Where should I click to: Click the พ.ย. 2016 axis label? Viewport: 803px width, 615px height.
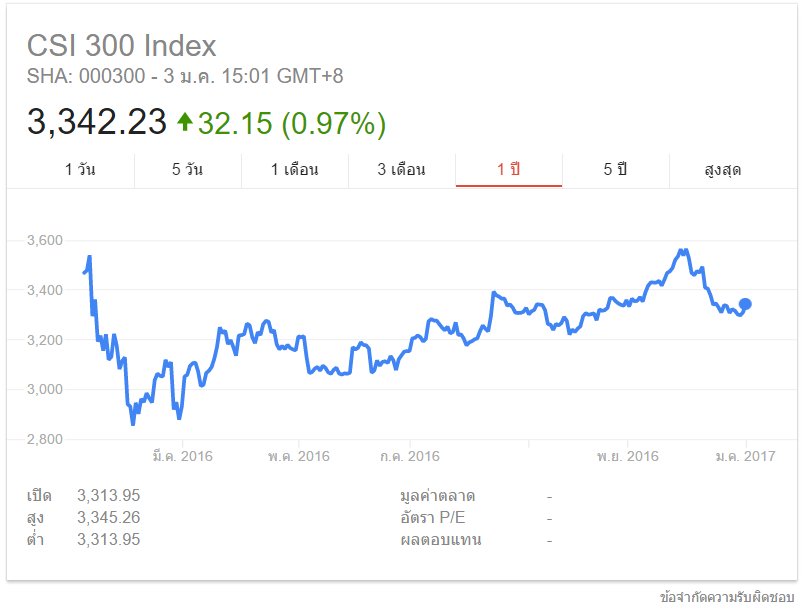pyautogui.click(x=628, y=457)
